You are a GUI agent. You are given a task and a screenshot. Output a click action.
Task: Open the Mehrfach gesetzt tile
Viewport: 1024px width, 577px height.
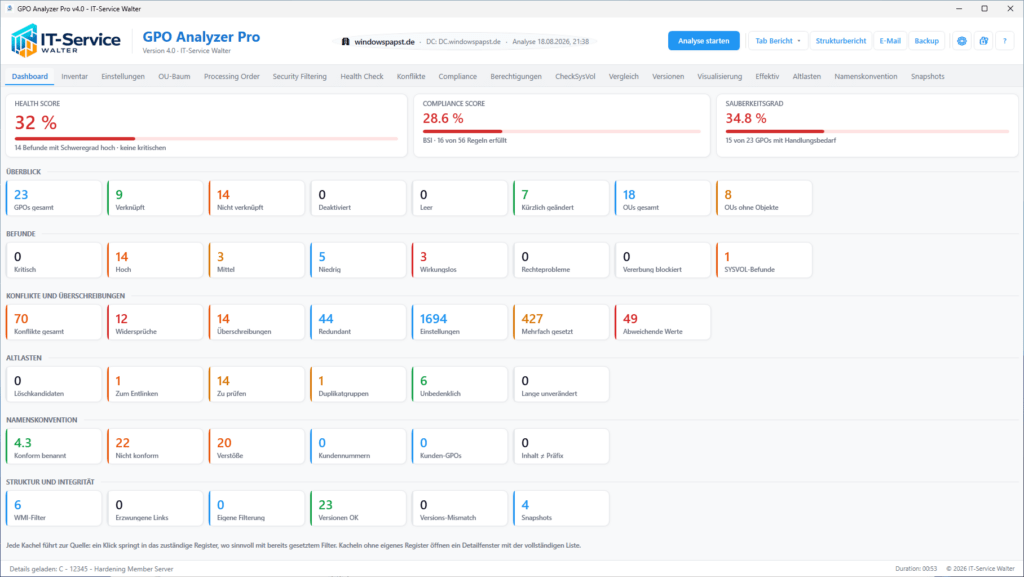(561, 322)
